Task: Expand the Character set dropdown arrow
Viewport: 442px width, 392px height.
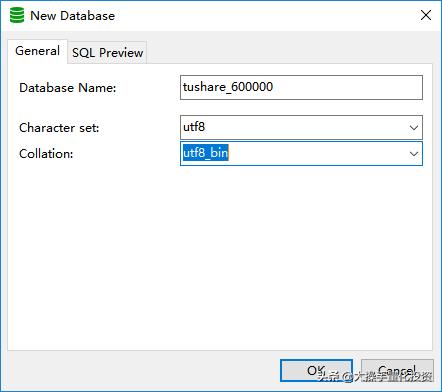Action: pos(414,128)
